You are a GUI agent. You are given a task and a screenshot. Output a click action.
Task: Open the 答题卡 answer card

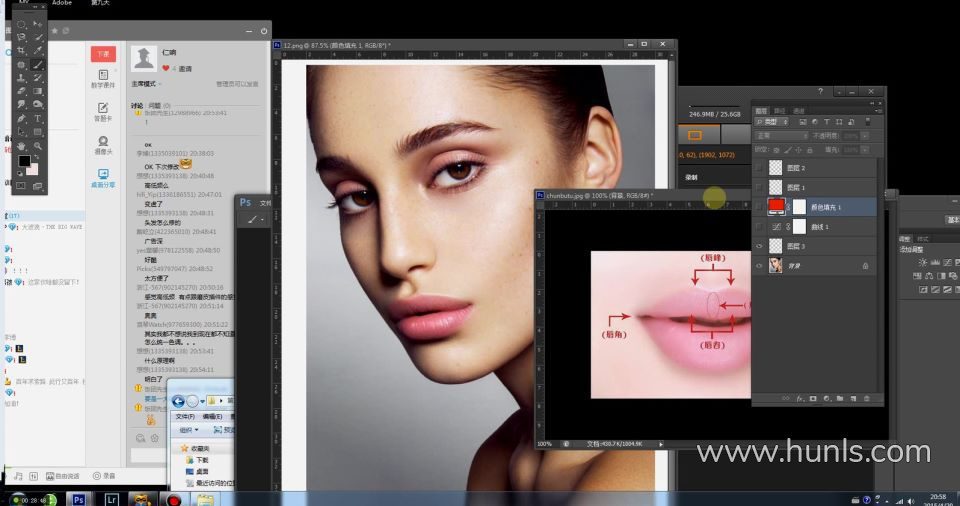(x=103, y=112)
